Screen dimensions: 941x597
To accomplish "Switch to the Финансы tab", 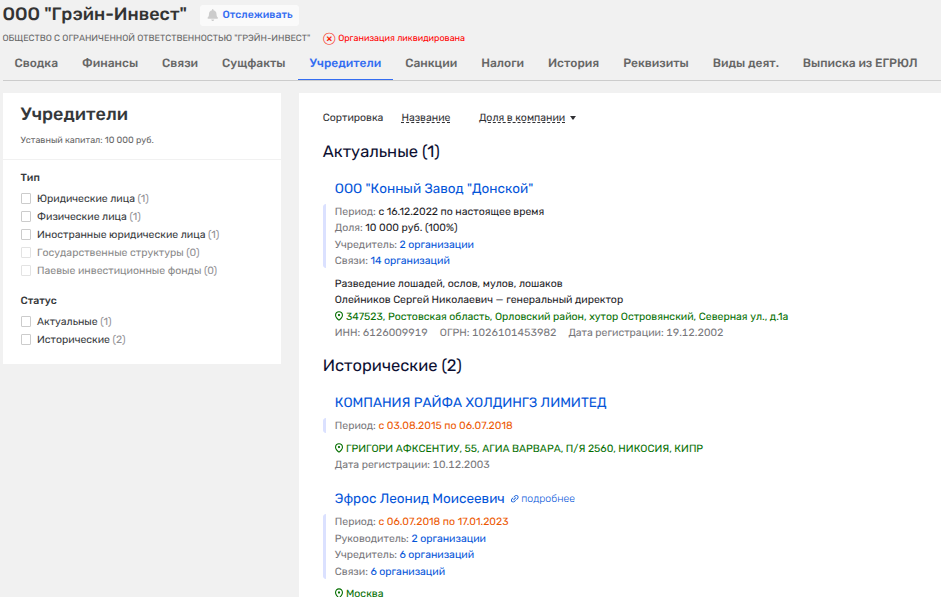I will [x=110, y=63].
